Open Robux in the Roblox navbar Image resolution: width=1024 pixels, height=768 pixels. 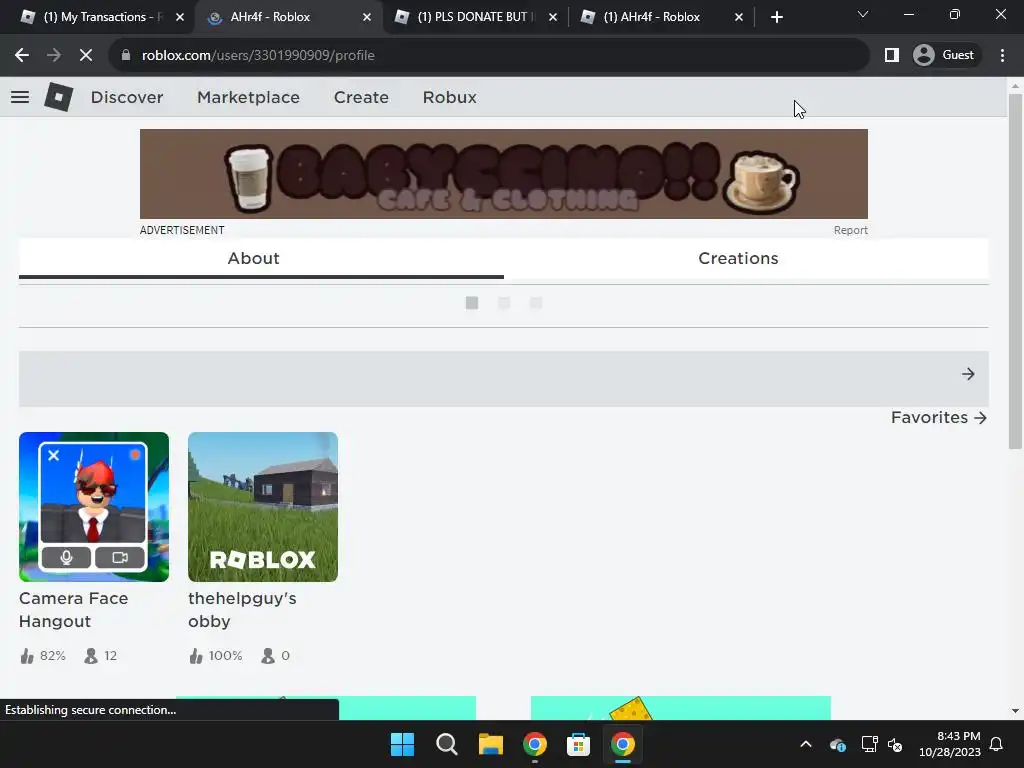point(449,97)
